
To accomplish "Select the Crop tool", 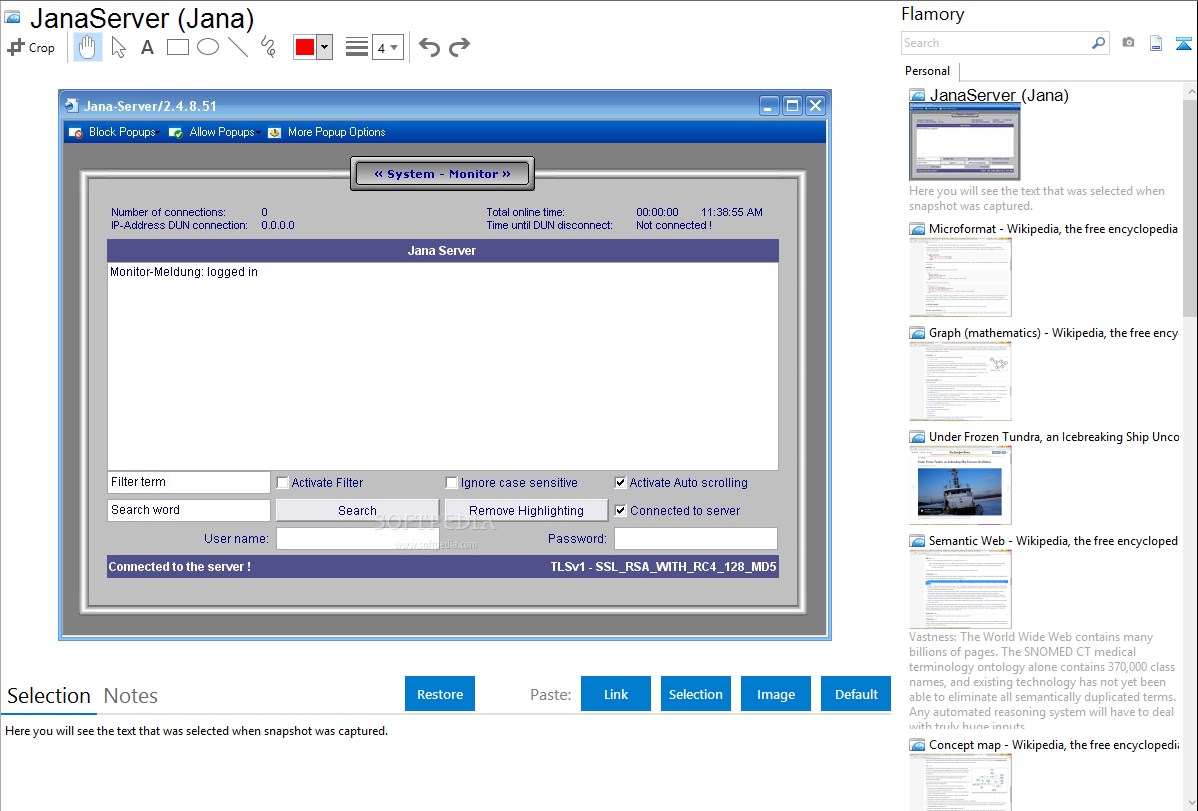I will tap(31, 47).
